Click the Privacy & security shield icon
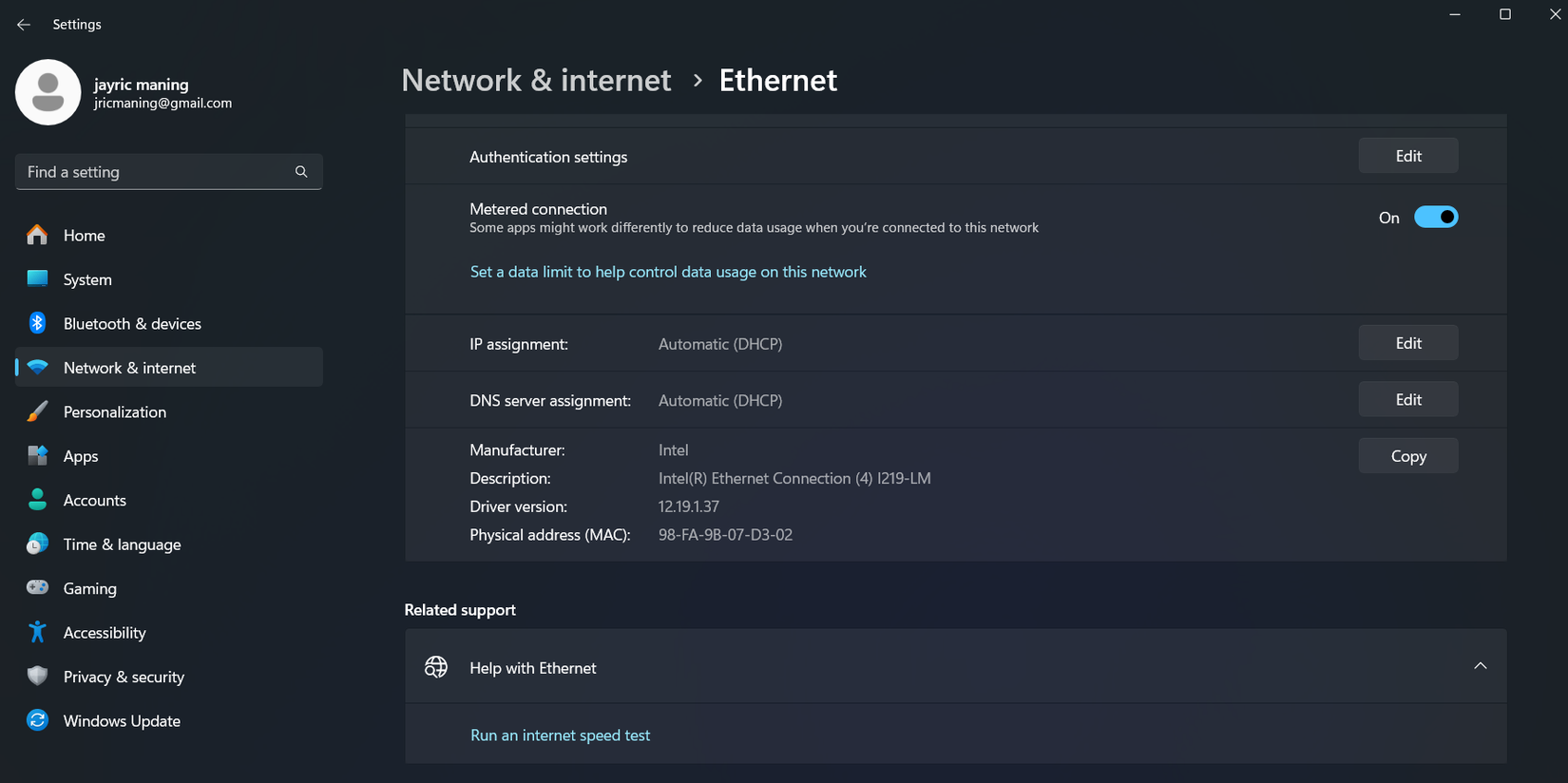The image size is (1568, 783). (x=37, y=676)
